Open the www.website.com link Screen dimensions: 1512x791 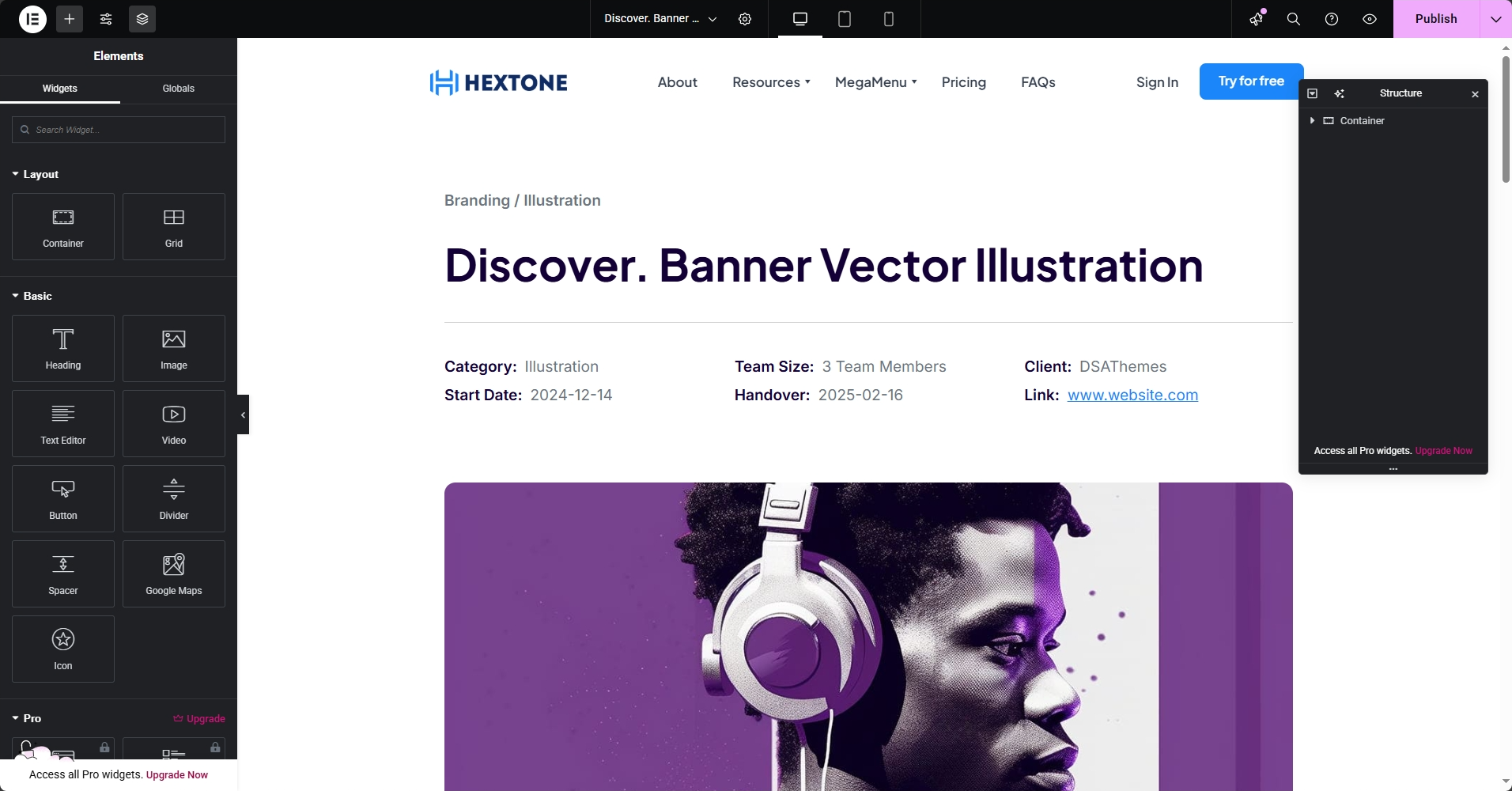click(1132, 395)
